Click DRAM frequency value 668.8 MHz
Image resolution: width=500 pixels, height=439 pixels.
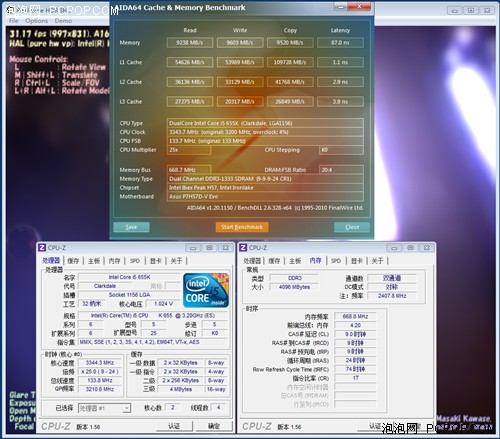(355, 317)
